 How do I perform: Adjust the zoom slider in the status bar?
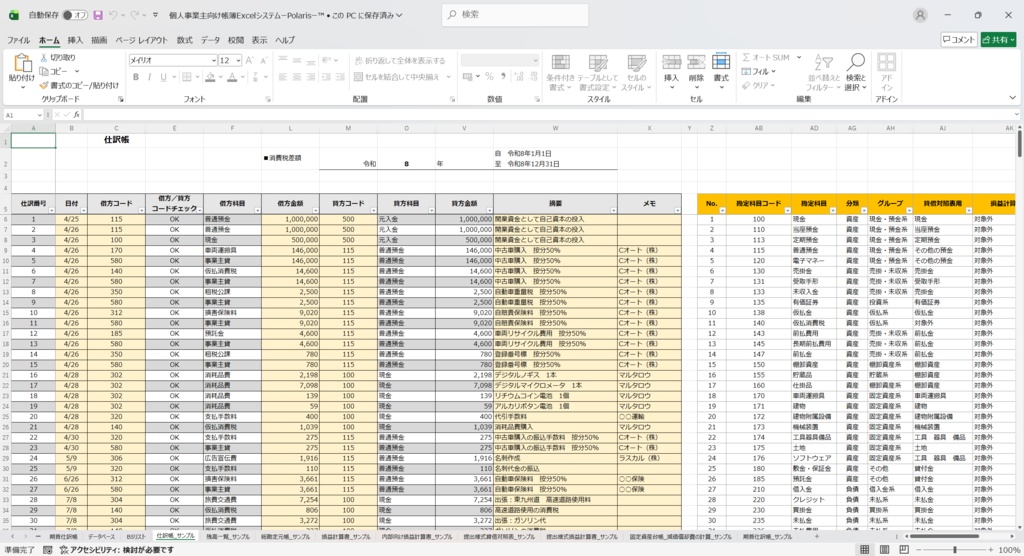(955, 550)
